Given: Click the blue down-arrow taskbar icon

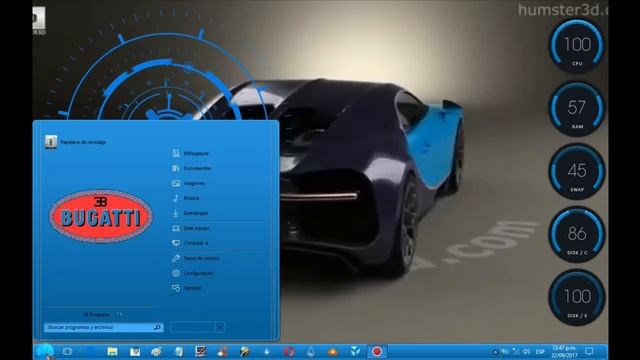Looking at the screenshot, I should (267, 351).
